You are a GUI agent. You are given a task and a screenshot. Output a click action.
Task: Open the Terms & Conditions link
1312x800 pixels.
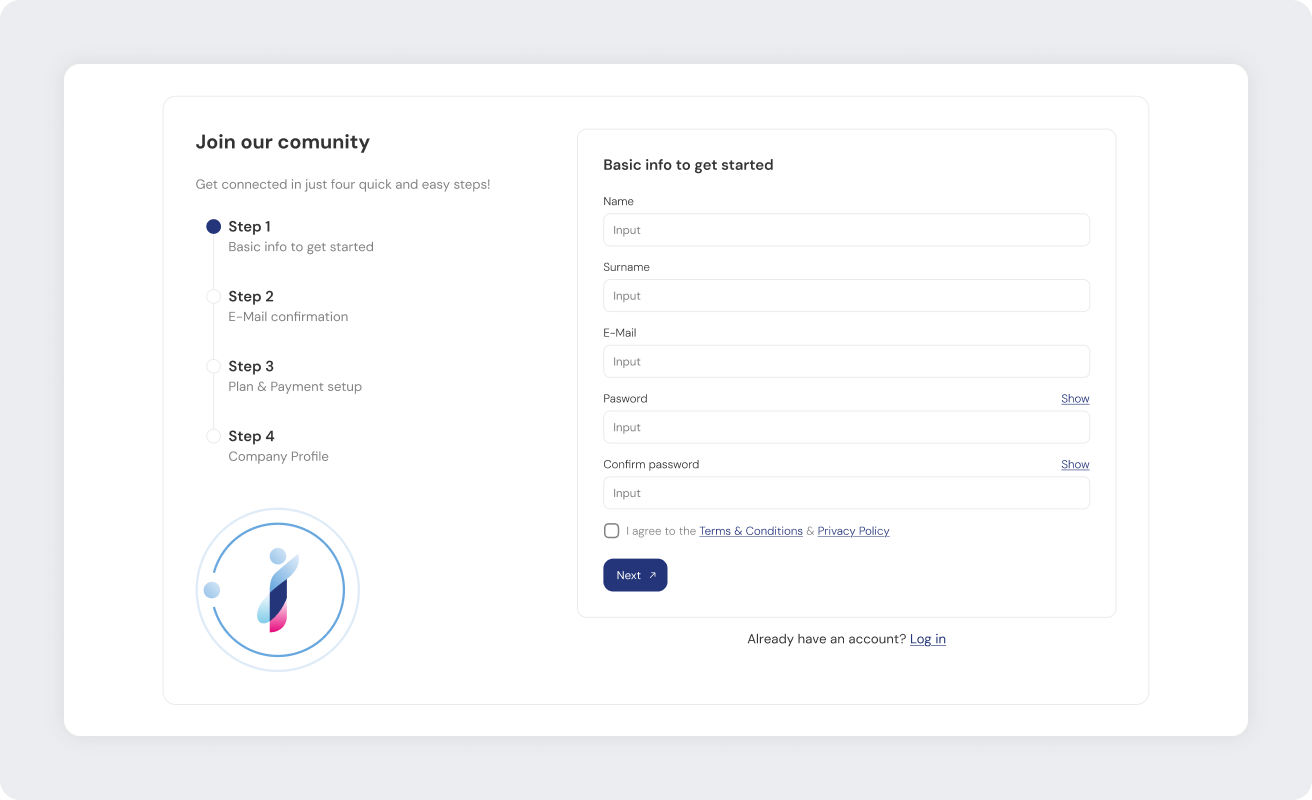(750, 531)
